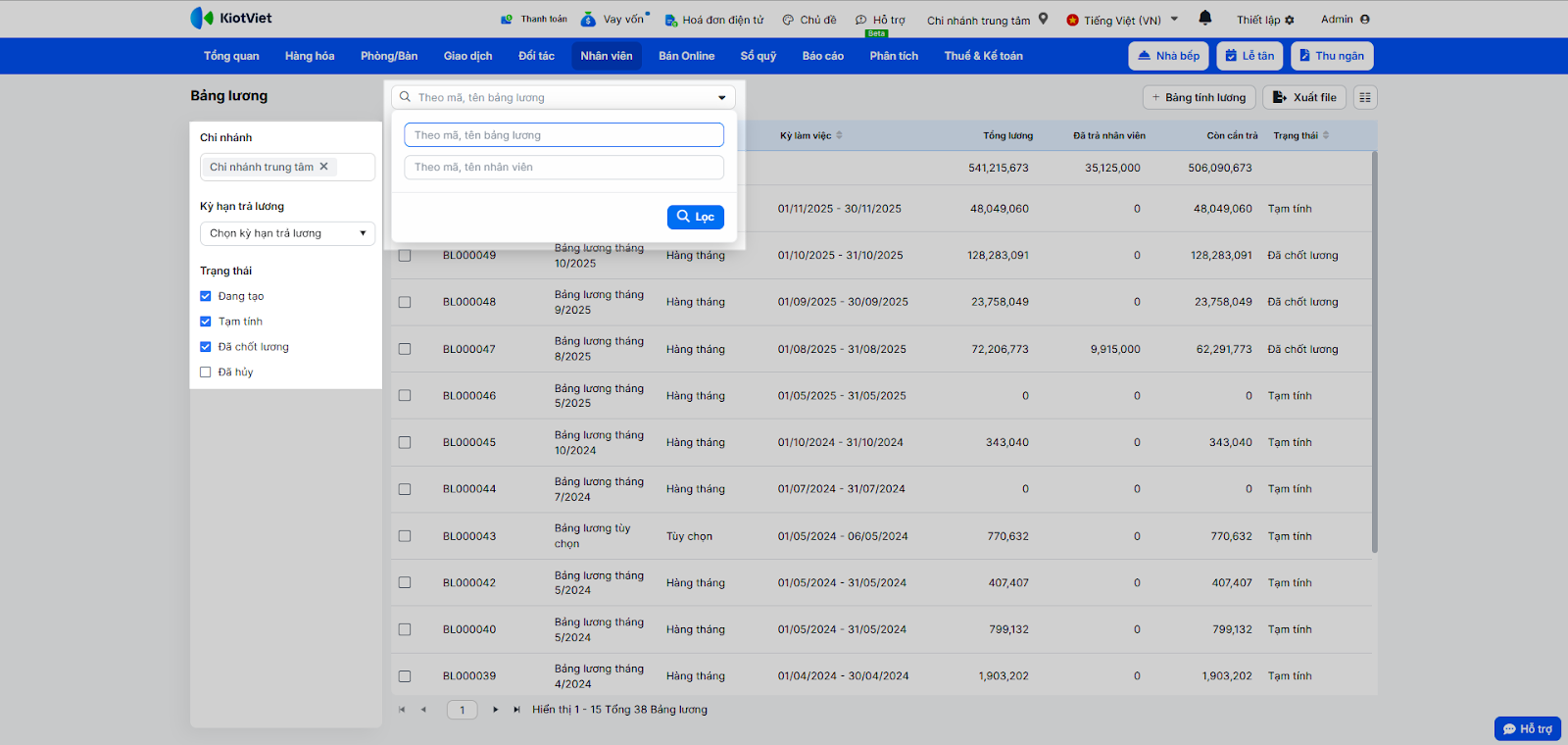Open the Báo cáo menu

pos(822,56)
